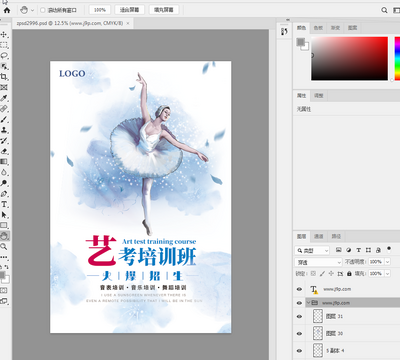Enable scroll all windows checkbox
This screenshot has height=360, width=400.
(x=43, y=10)
